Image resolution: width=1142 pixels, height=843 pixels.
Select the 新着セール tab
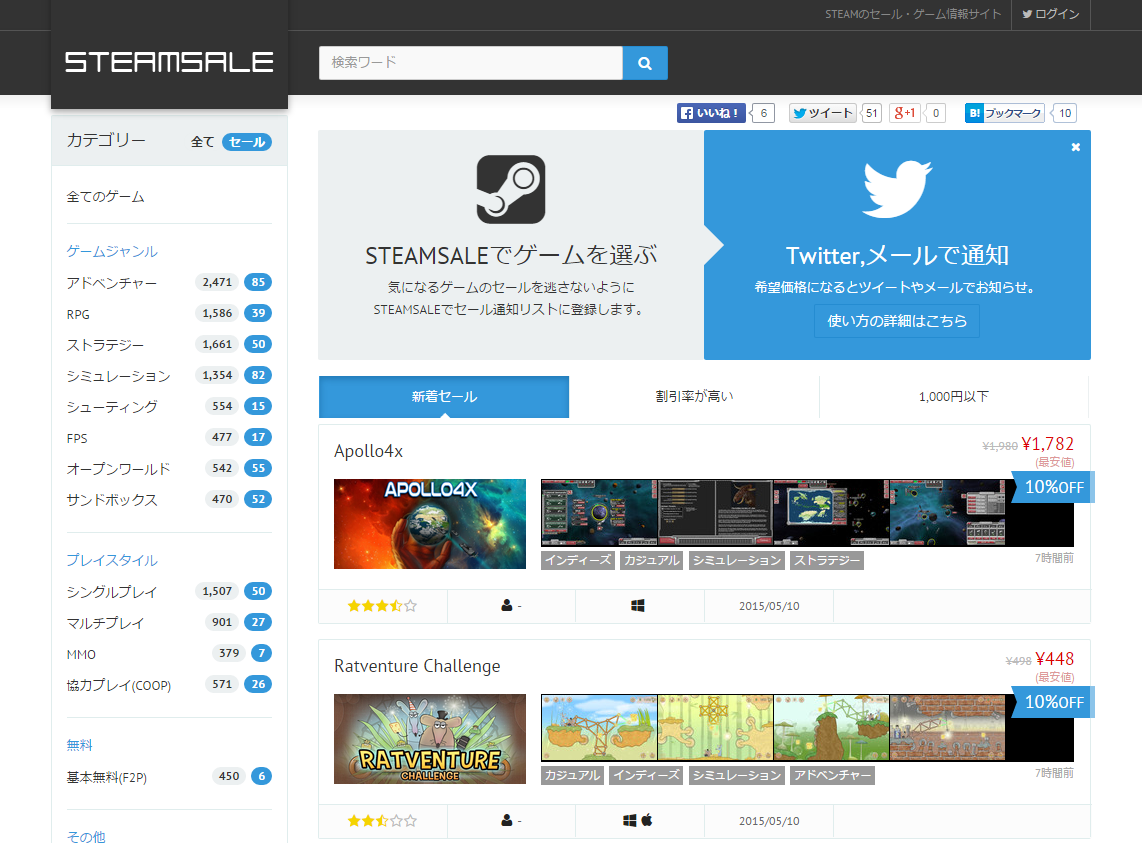coord(444,396)
